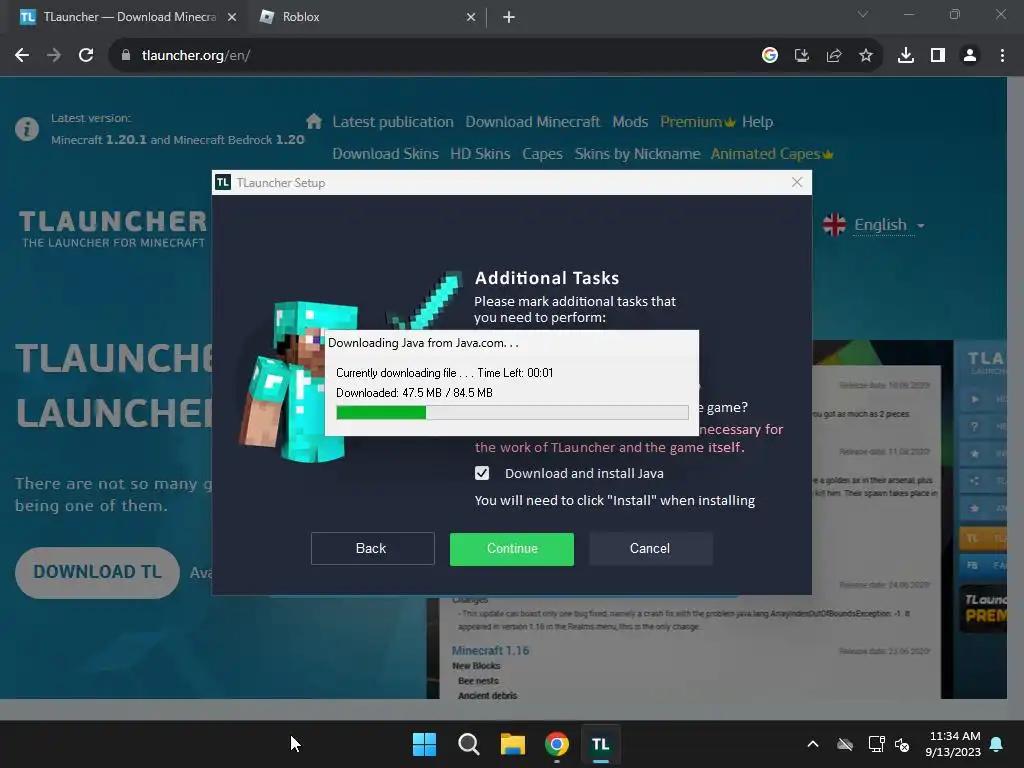Screen dimensions: 1024x768
Task: Click the lock icon in address bar
Action: (126, 56)
